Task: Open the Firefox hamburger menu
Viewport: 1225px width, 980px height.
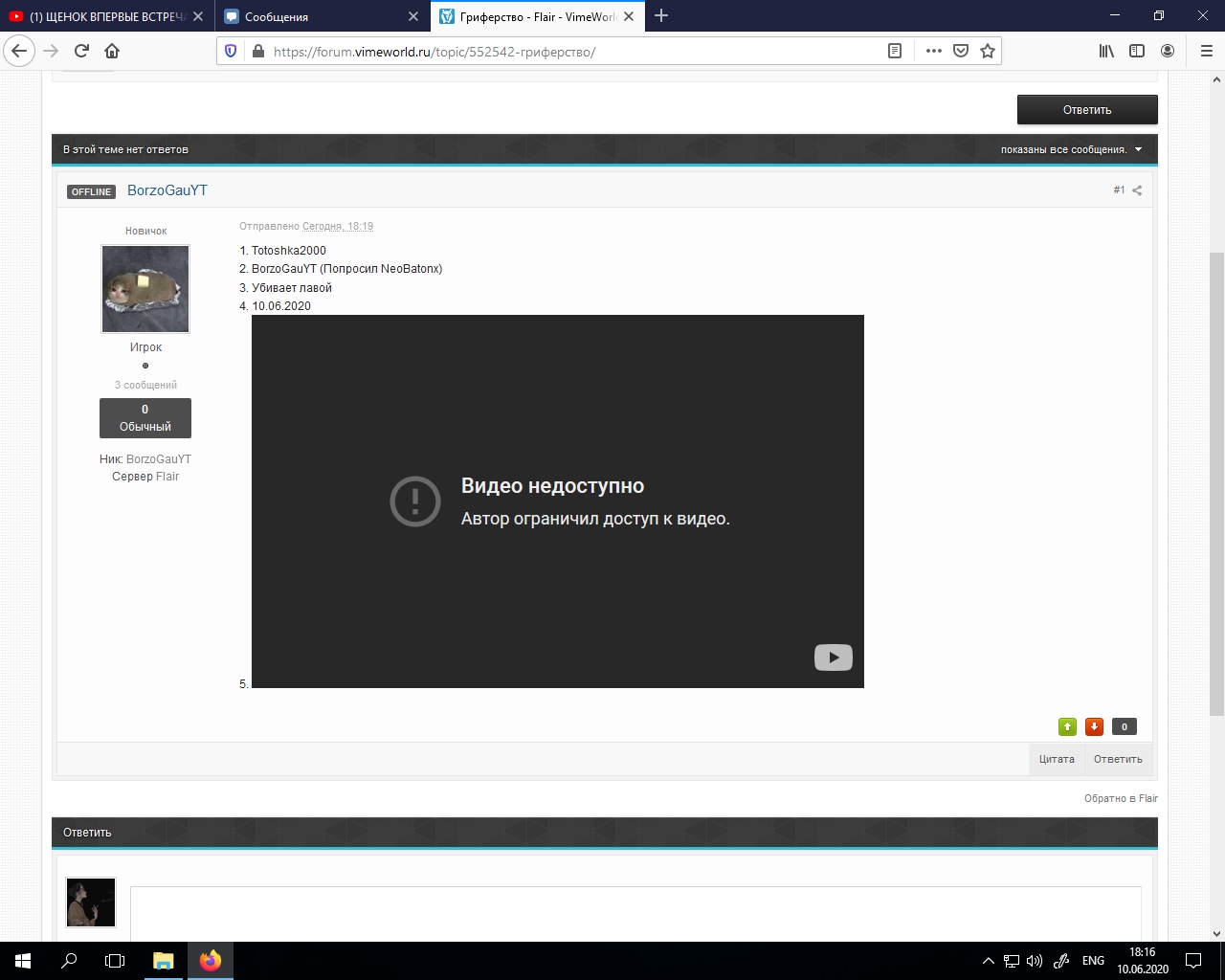Action: click(1206, 51)
